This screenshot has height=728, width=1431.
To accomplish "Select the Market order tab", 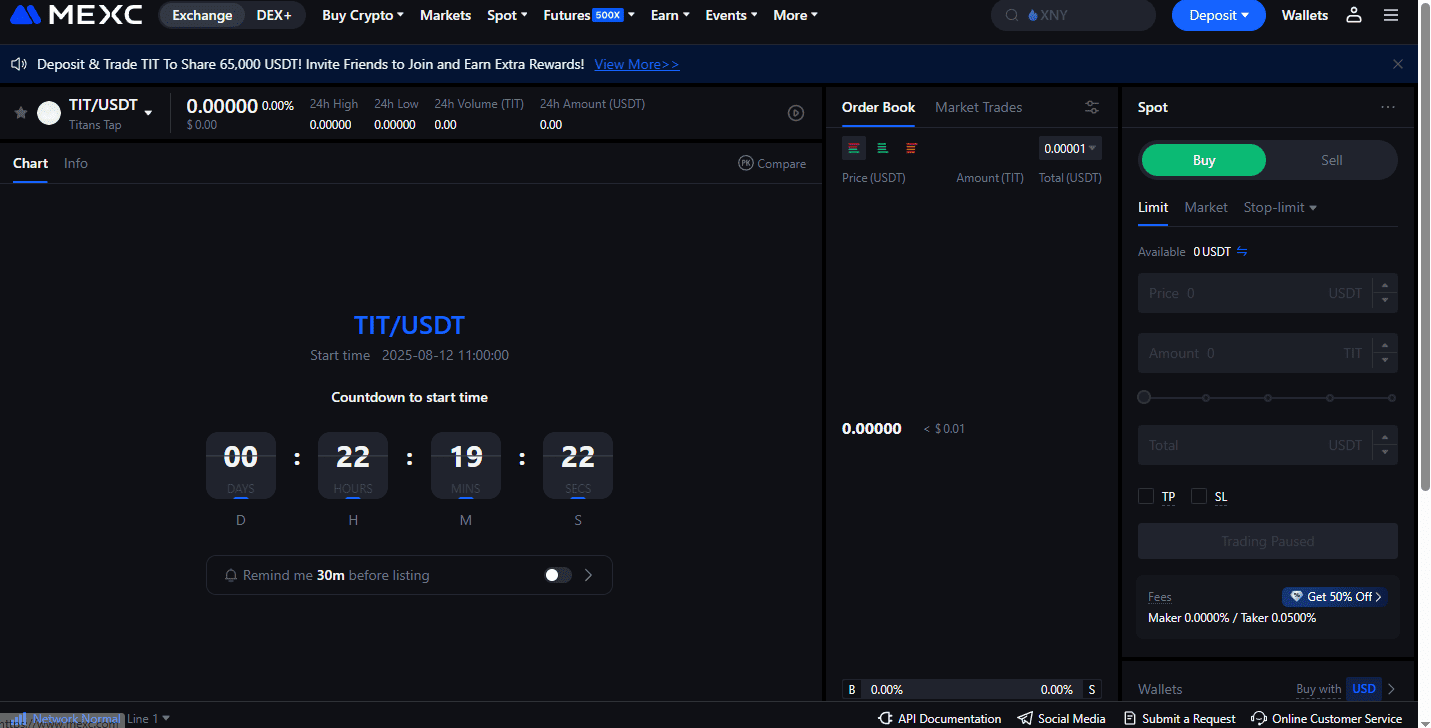I will coord(1206,207).
